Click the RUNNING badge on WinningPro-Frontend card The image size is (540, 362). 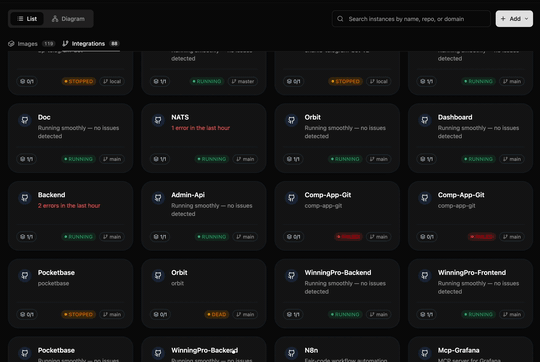pyautogui.click(x=478, y=314)
